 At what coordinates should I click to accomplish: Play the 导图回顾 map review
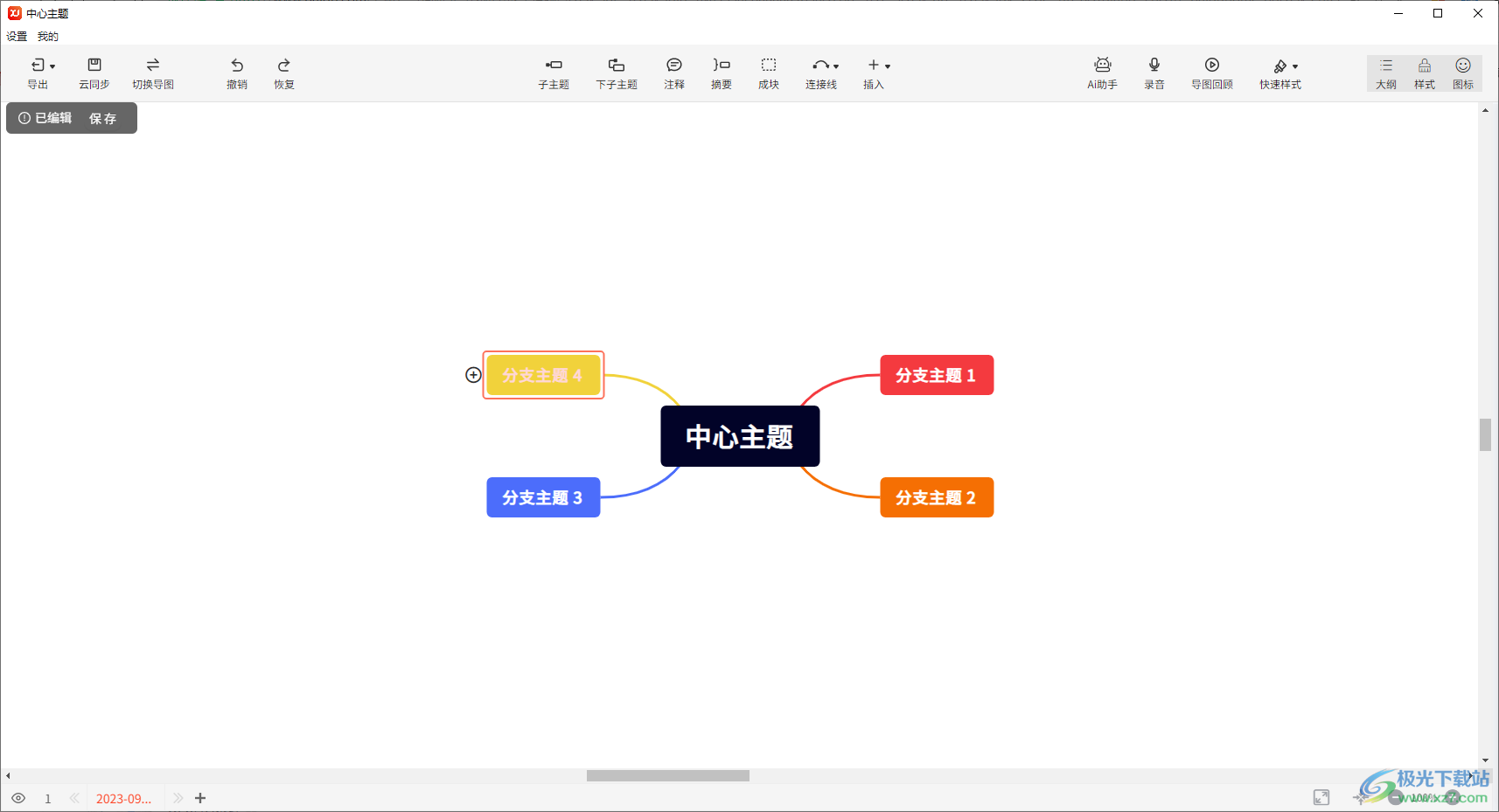(1212, 73)
